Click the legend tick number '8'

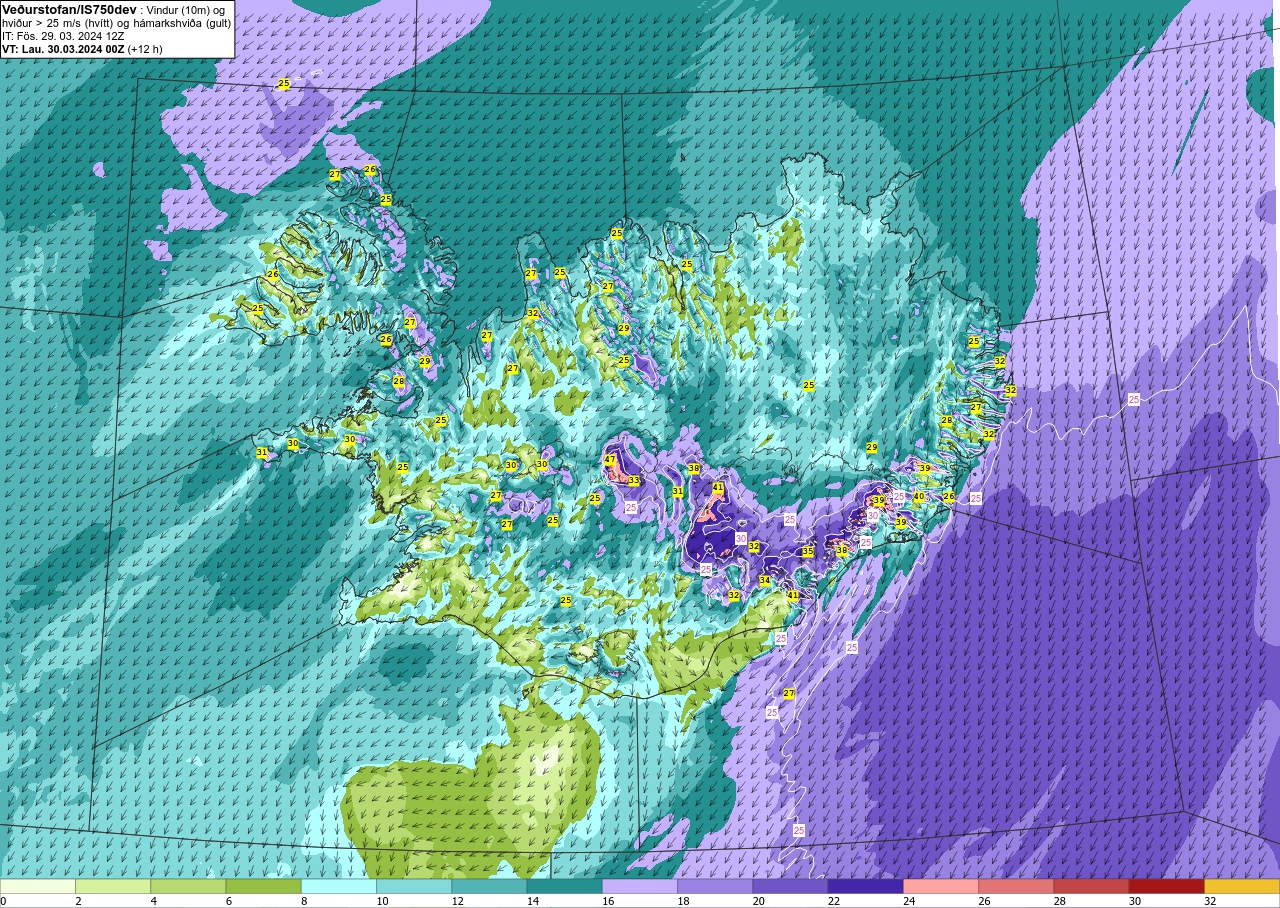pos(302,901)
